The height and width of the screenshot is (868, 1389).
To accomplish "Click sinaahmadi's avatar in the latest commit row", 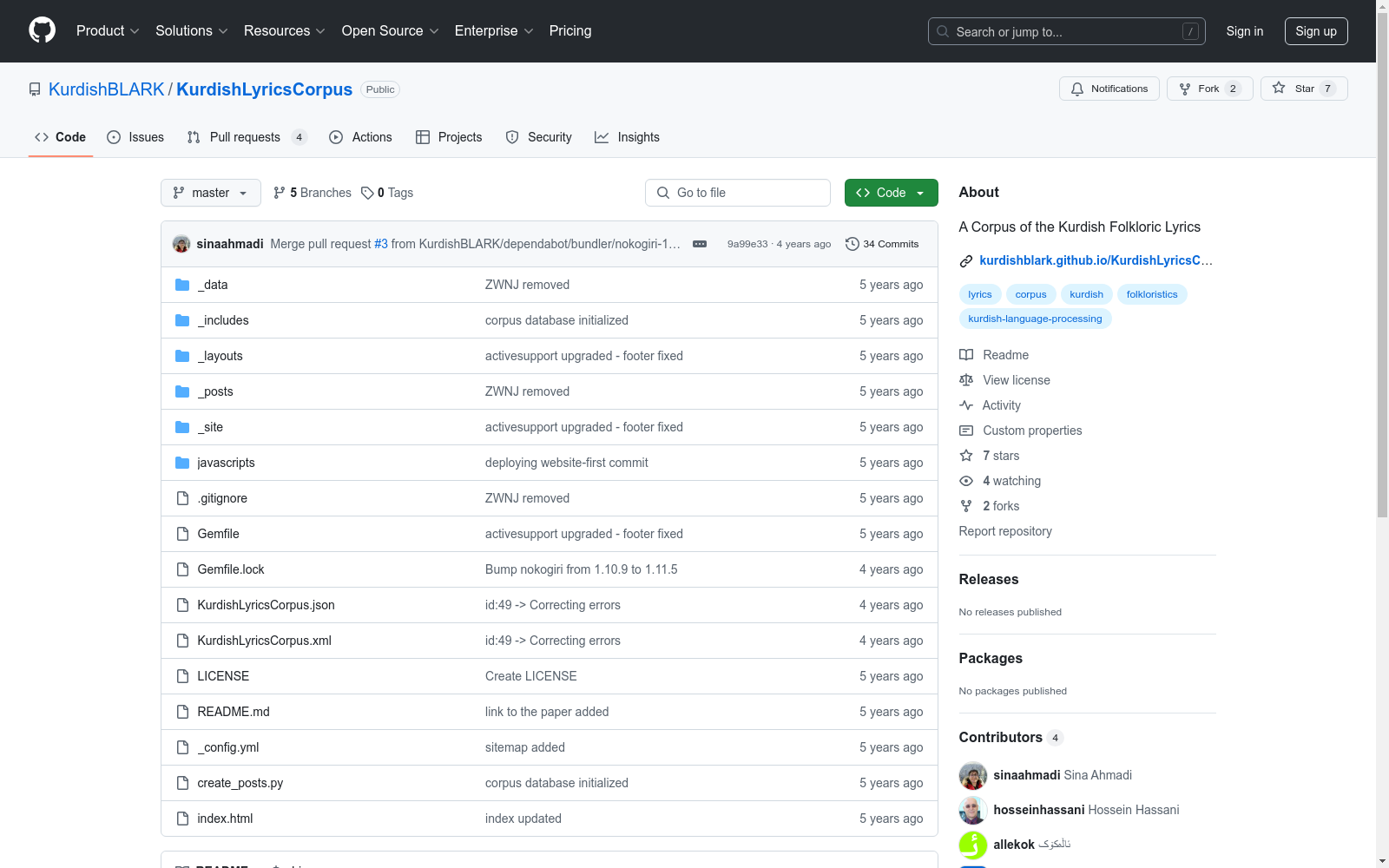I will pos(181,244).
